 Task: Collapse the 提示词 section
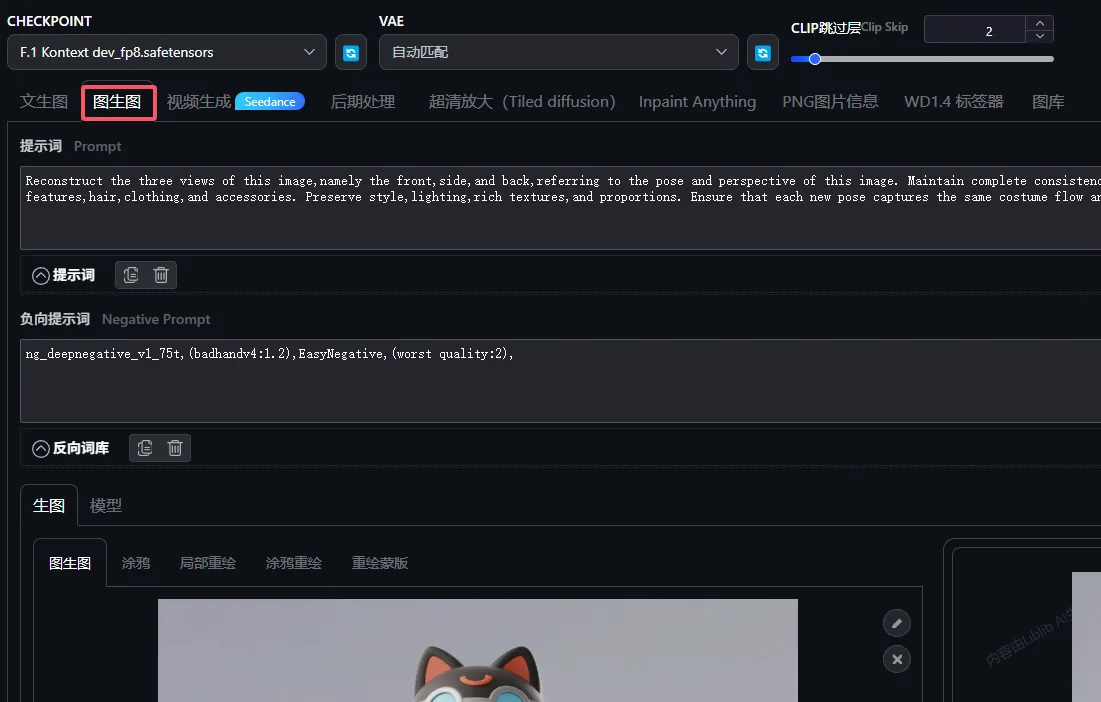41,276
